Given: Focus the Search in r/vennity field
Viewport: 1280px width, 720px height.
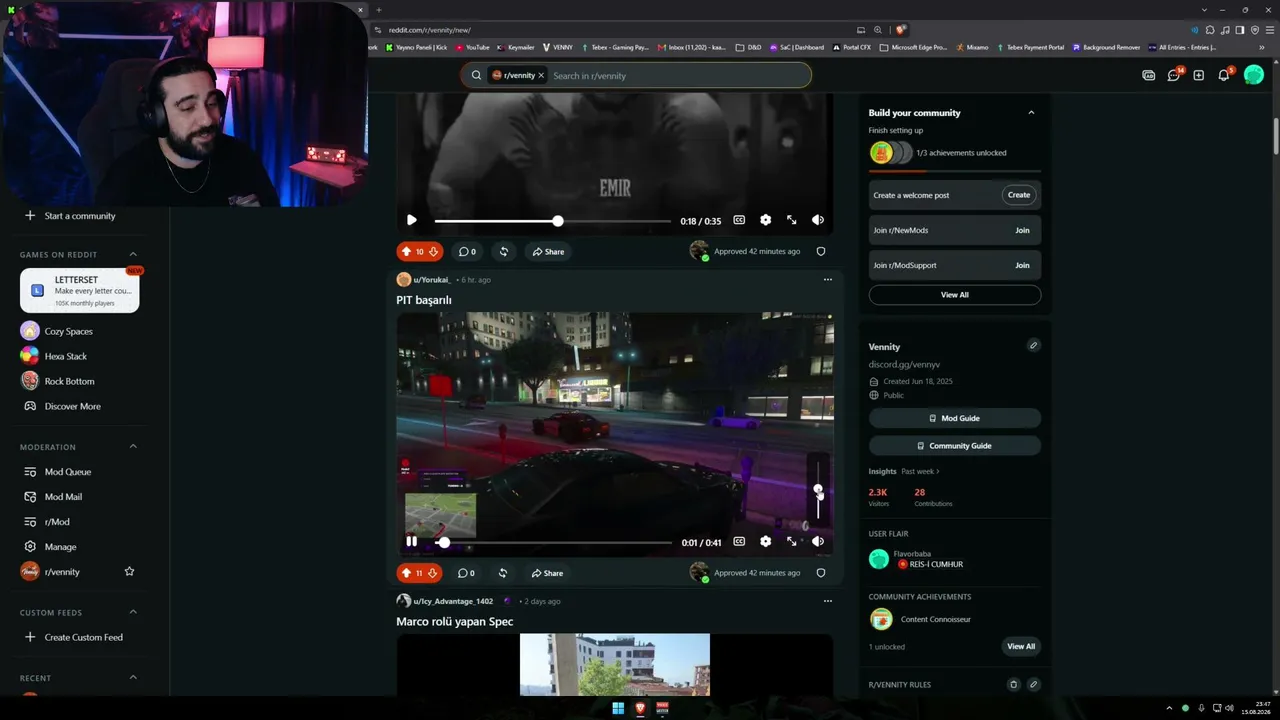Looking at the screenshot, I should click(678, 76).
